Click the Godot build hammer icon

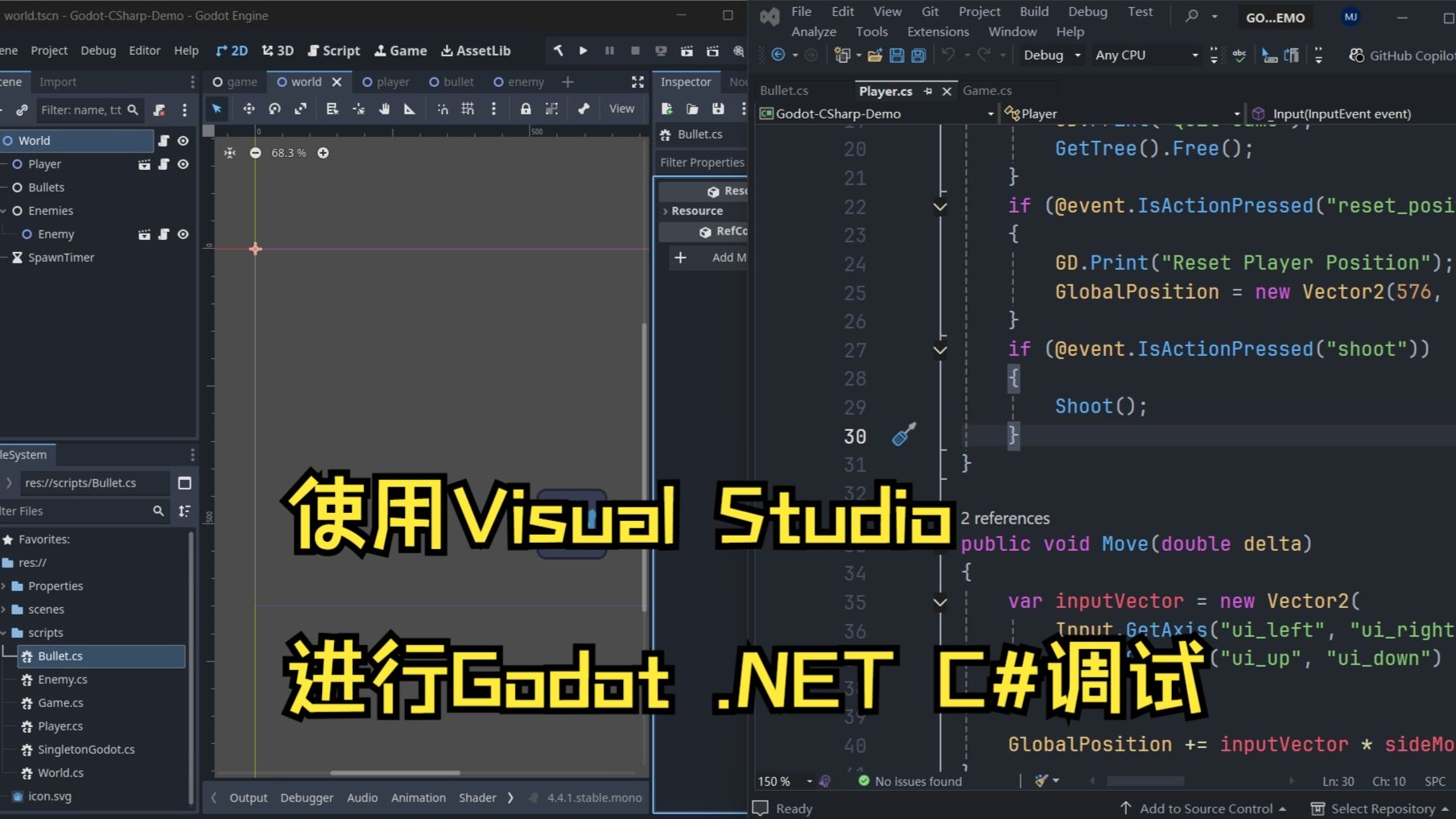coord(558,51)
